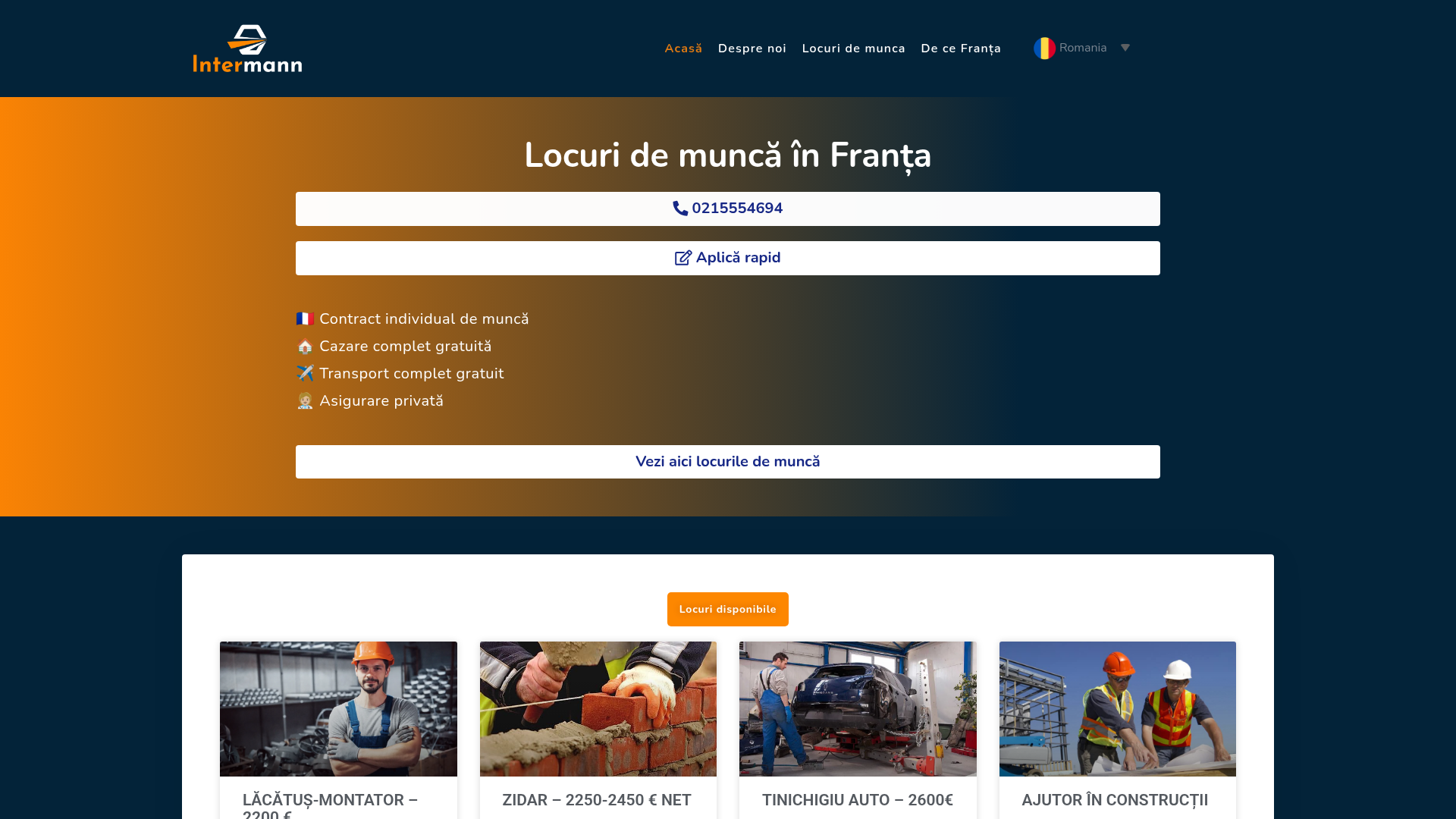Open TINICHIGIU AUTO – 2600€ link
Screen dimensions: 1456x819
pos(858,800)
